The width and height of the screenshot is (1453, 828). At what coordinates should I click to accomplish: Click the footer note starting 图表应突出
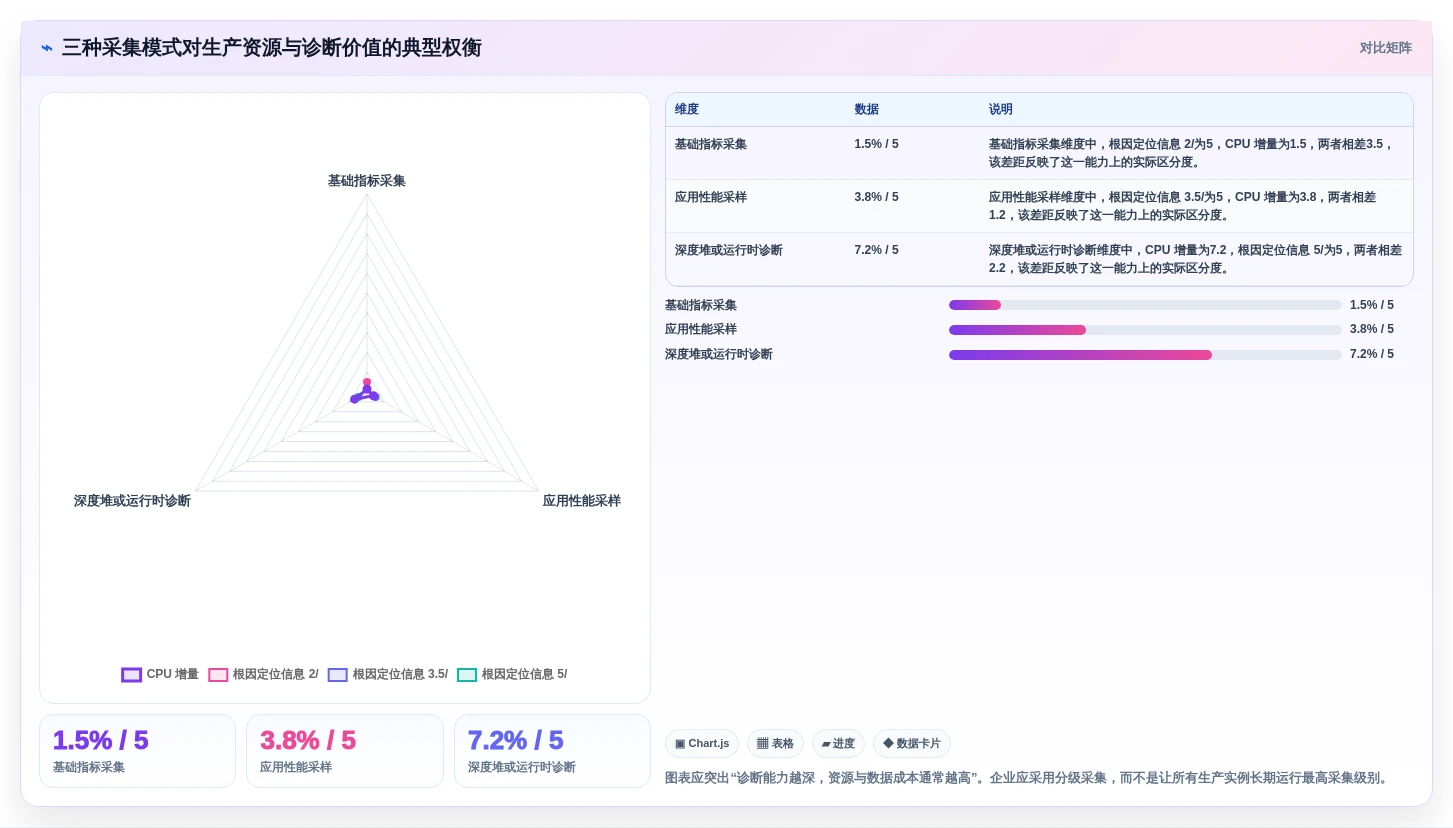point(1028,778)
